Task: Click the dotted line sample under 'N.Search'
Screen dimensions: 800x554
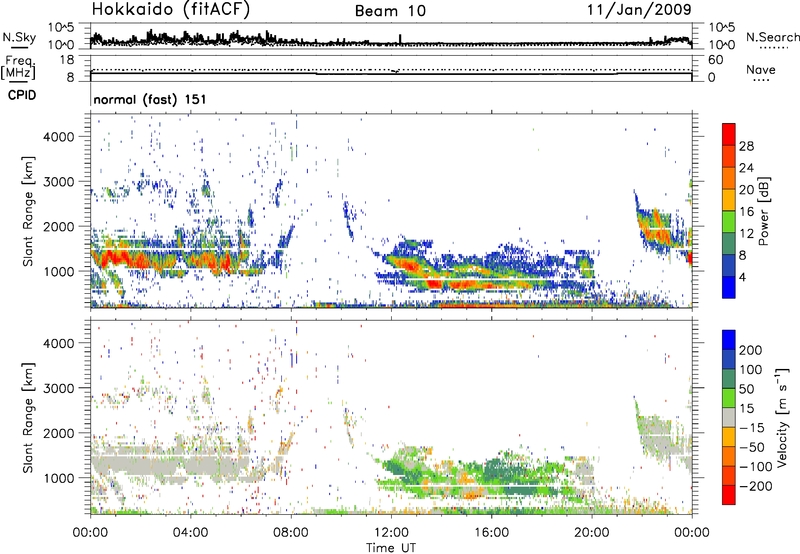Action: 774,48
